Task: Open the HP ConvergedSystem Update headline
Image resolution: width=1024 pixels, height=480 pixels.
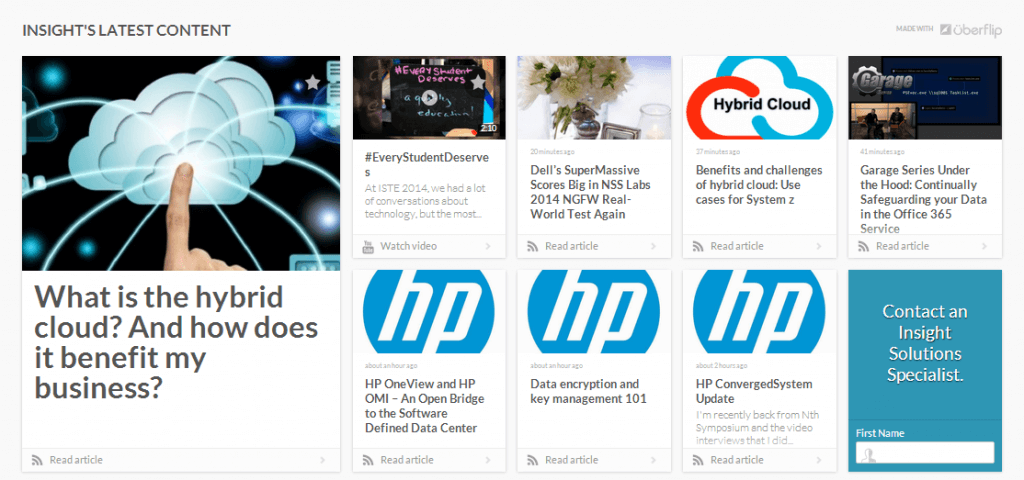Action: click(754, 391)
